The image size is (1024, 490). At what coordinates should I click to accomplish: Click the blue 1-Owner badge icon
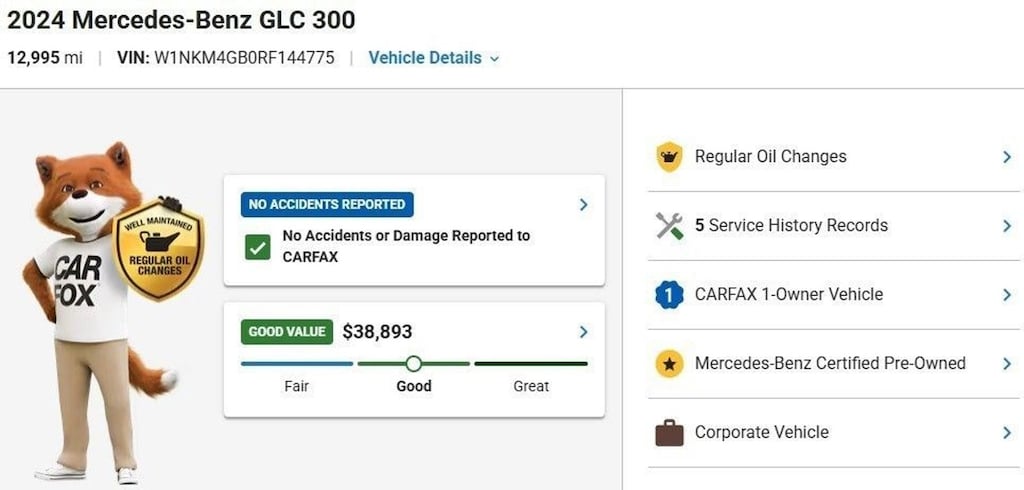669,295
